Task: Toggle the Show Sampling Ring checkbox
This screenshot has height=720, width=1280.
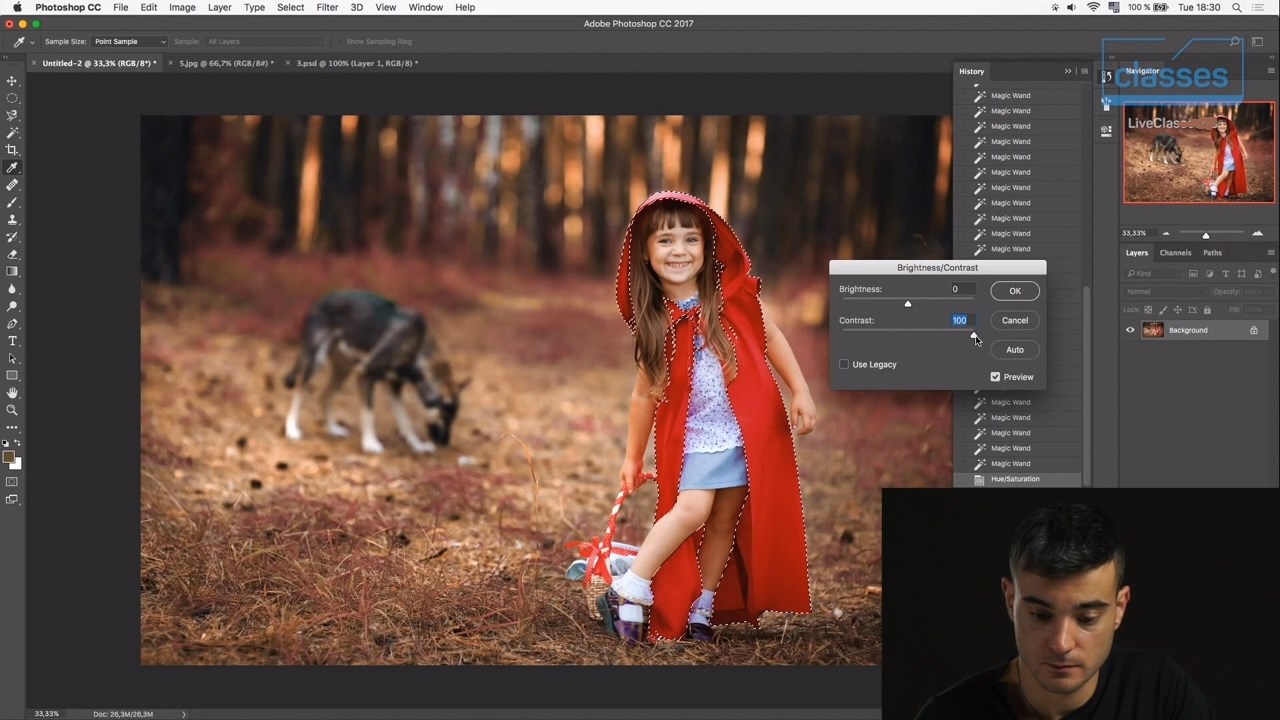Action: pyautogui.click(x=339, y=42)
